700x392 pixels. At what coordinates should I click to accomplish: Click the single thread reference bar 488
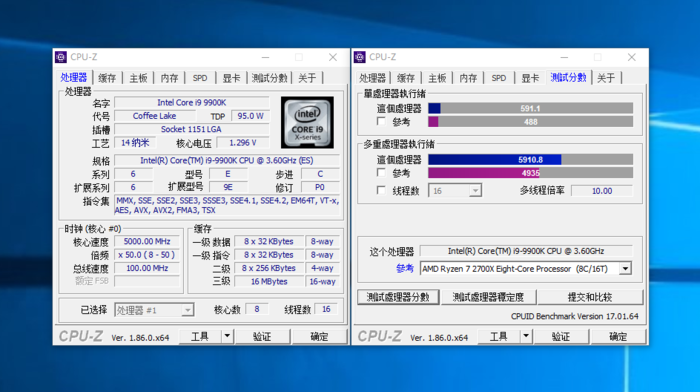tap(530, 121)
